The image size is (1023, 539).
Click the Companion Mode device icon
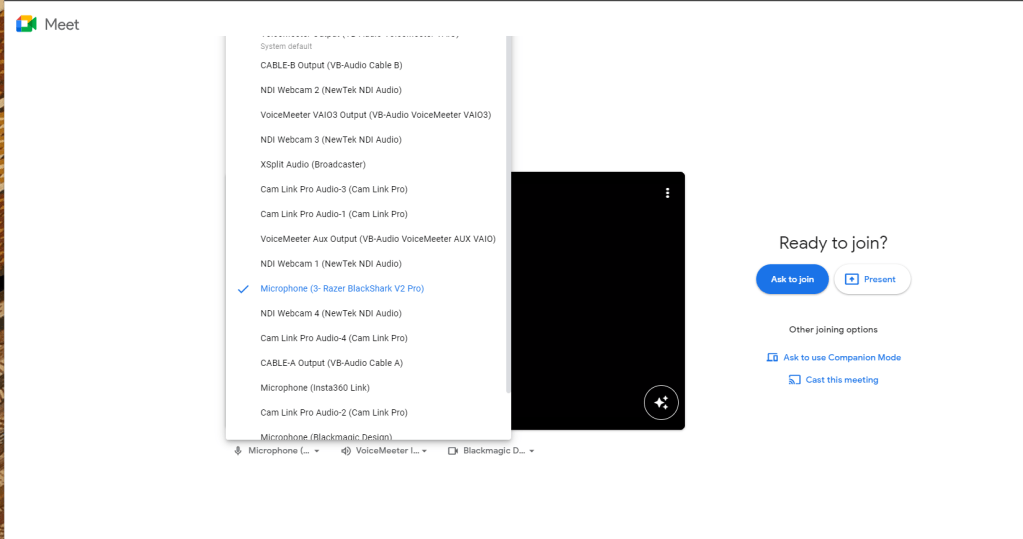coord(772,358)
